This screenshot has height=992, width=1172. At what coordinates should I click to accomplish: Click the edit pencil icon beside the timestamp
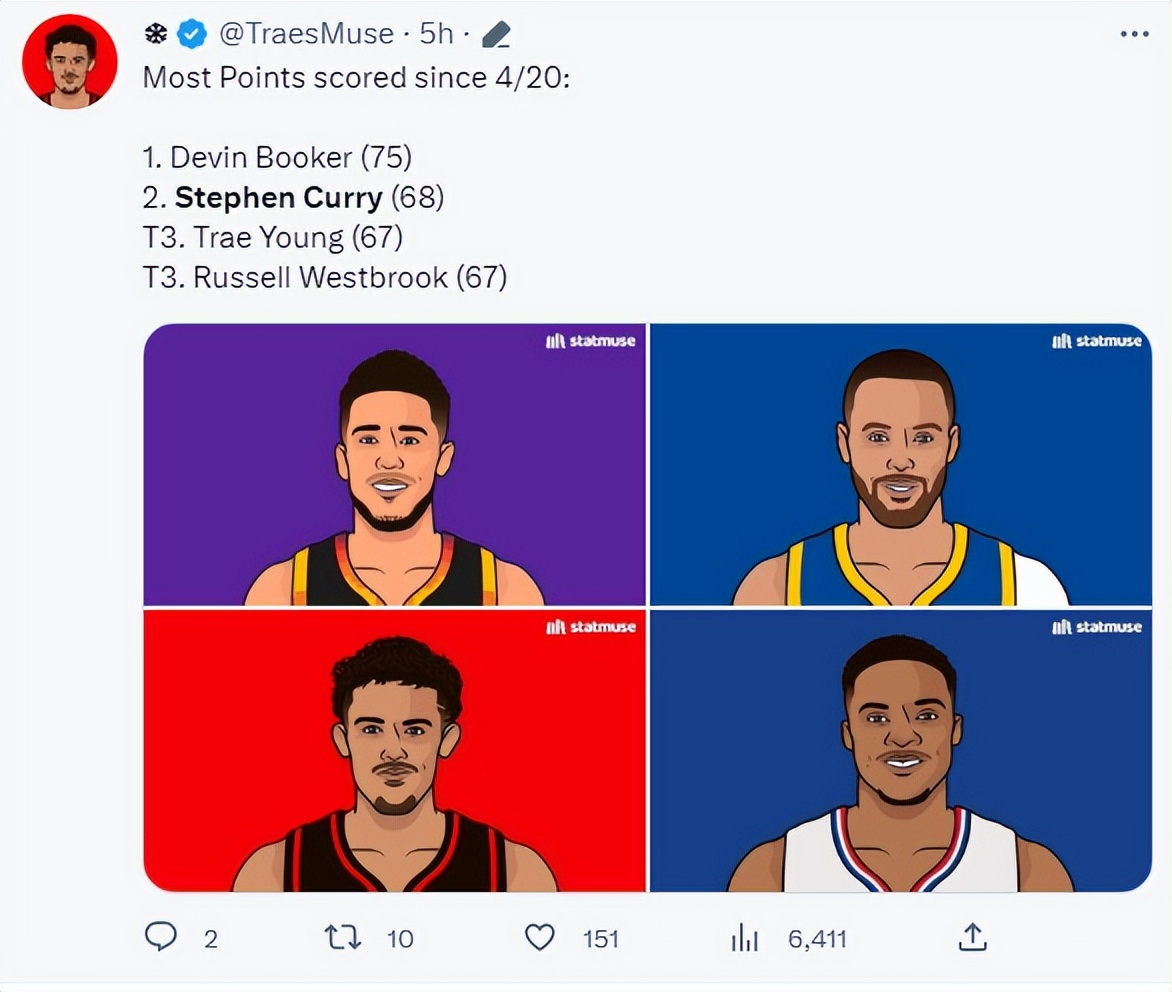click(x=496, y=35)
